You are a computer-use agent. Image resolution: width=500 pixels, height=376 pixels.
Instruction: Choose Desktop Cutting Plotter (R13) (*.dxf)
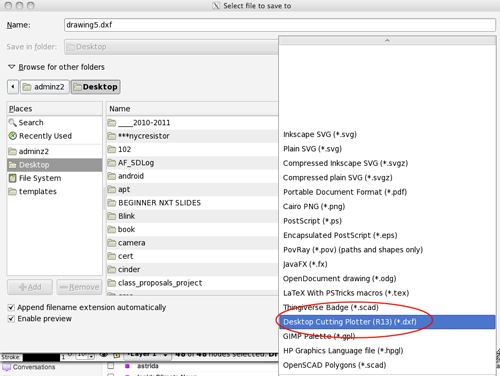(x=387, y=322)
